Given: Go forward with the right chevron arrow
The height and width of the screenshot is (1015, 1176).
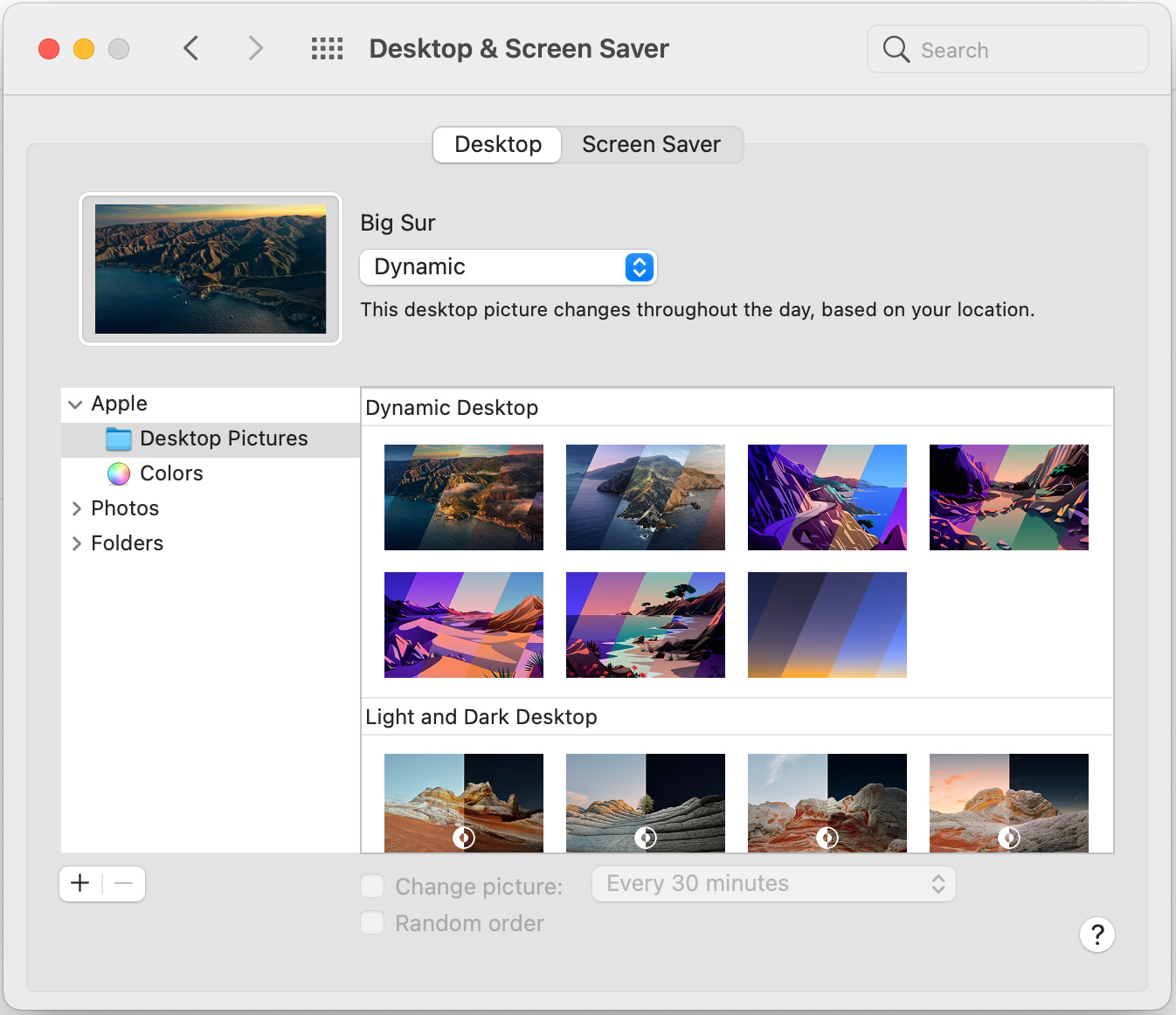Looking at the screenshot, I should (255, 48).
